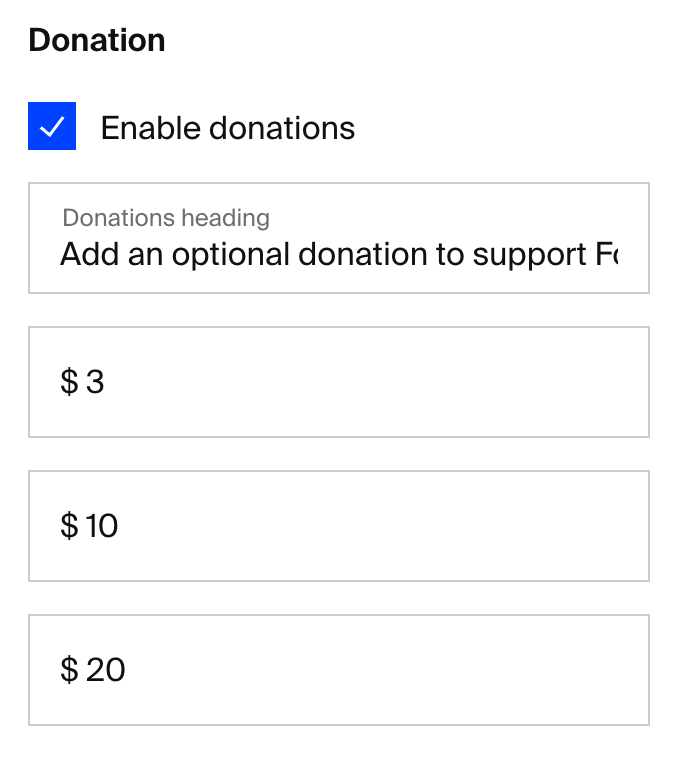Select the $ 3 donation amount field
Viewport: 684px width, 760px height.
(339, 382)
